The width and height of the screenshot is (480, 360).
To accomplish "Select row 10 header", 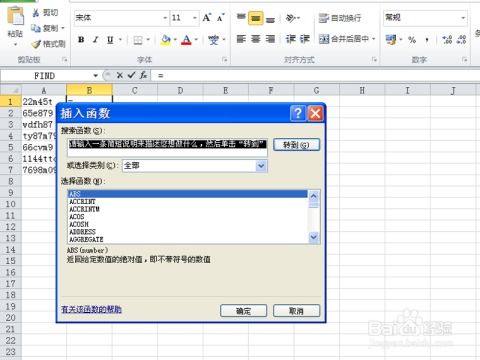I will [x=11, y=204].
